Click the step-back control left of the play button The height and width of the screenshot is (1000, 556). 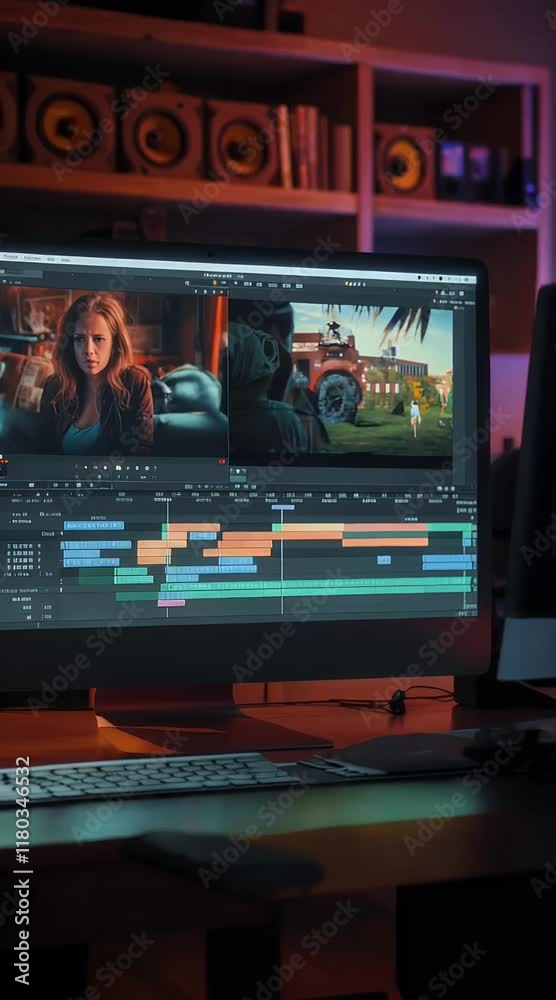106,468
